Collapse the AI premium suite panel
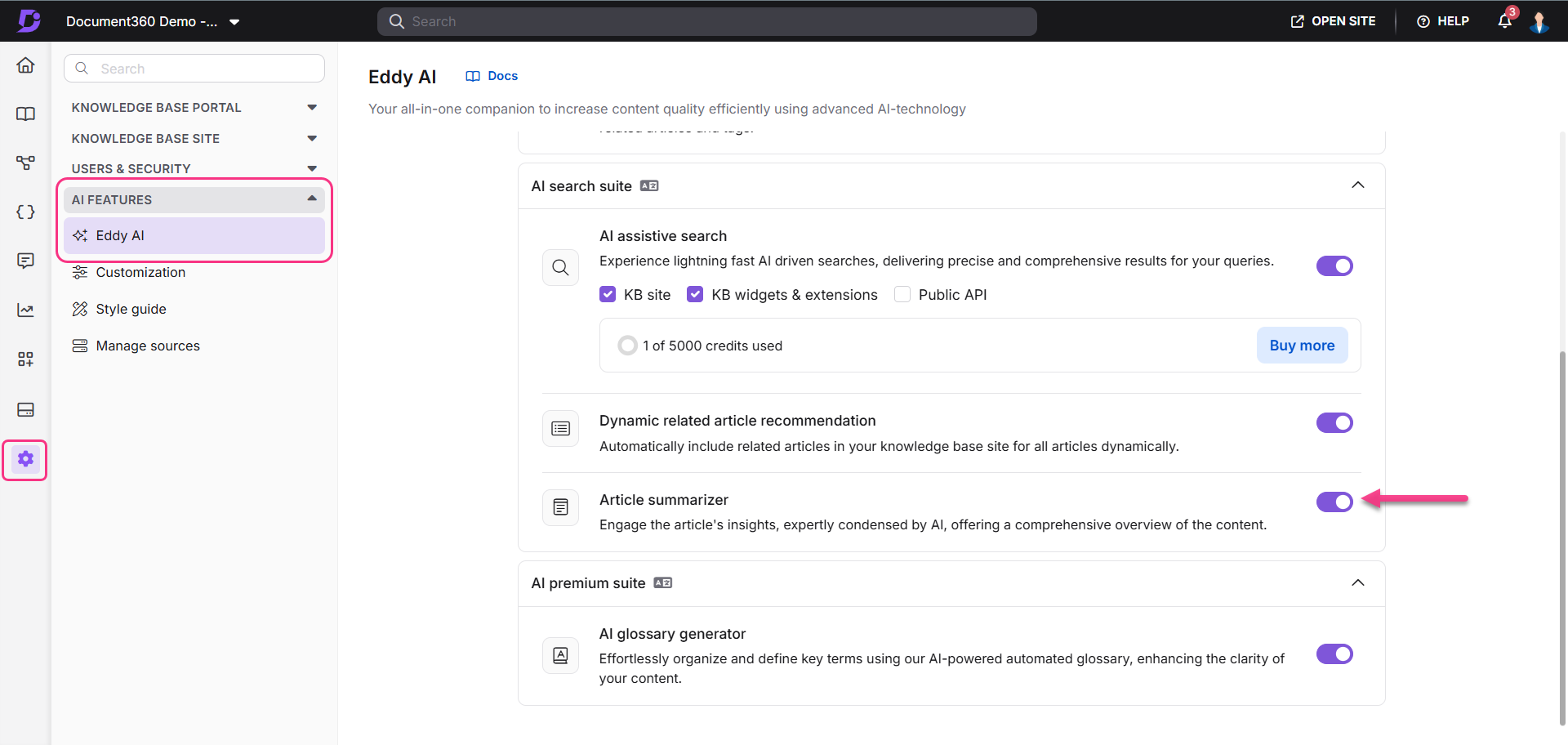1568x745 pixels. click(x=1358, y=582)
